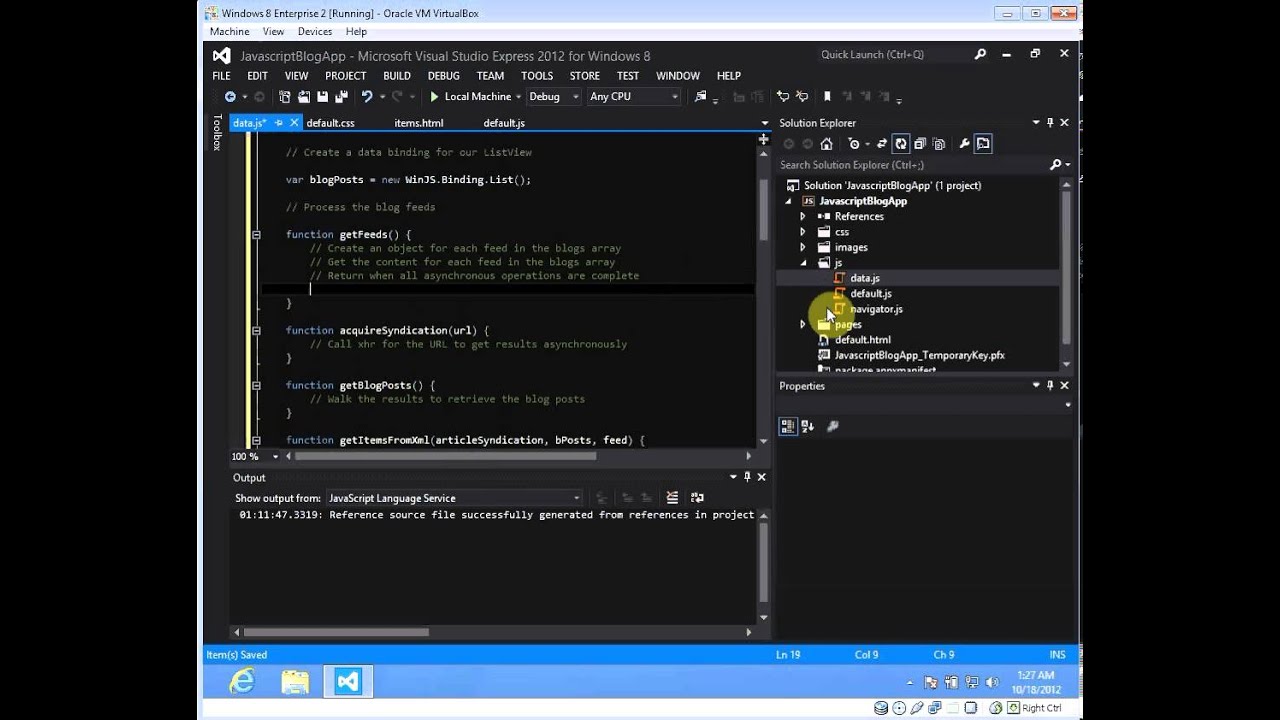
Task: Expand the images folder
Action: [x=802, y=247]
